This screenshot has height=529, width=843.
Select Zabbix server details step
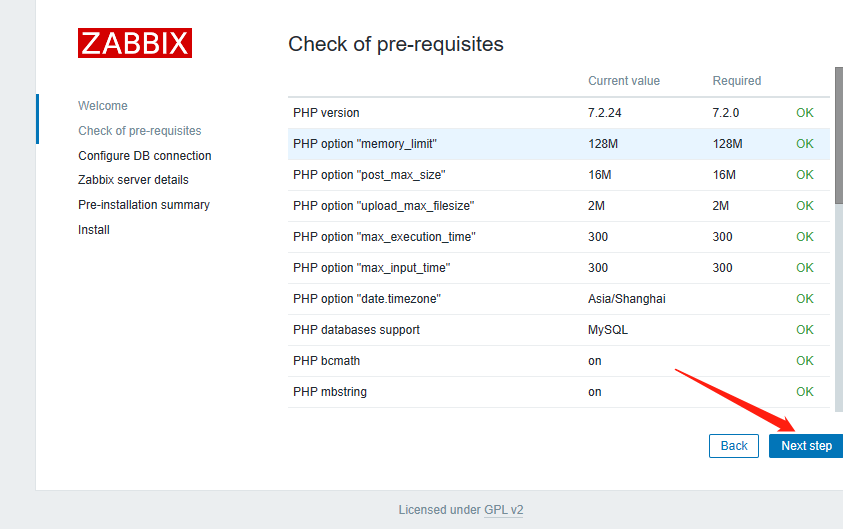pyautogui.click(x=133, y=180)
